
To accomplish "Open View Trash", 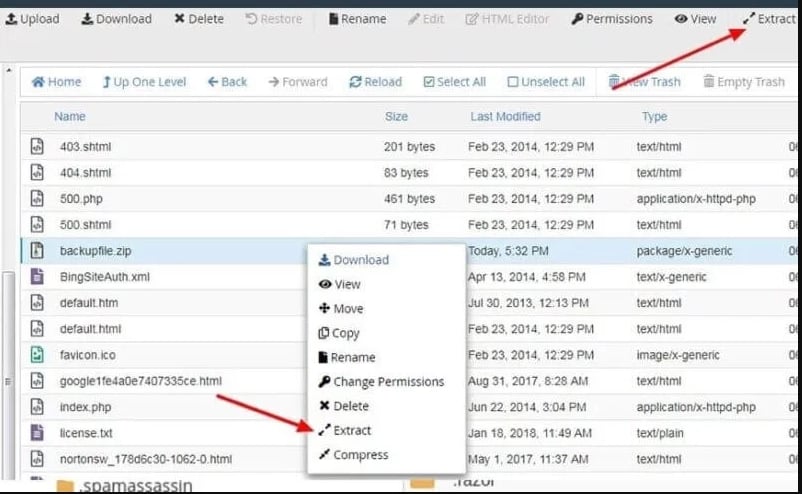I will pyautogui.click(x=644, y=82).
